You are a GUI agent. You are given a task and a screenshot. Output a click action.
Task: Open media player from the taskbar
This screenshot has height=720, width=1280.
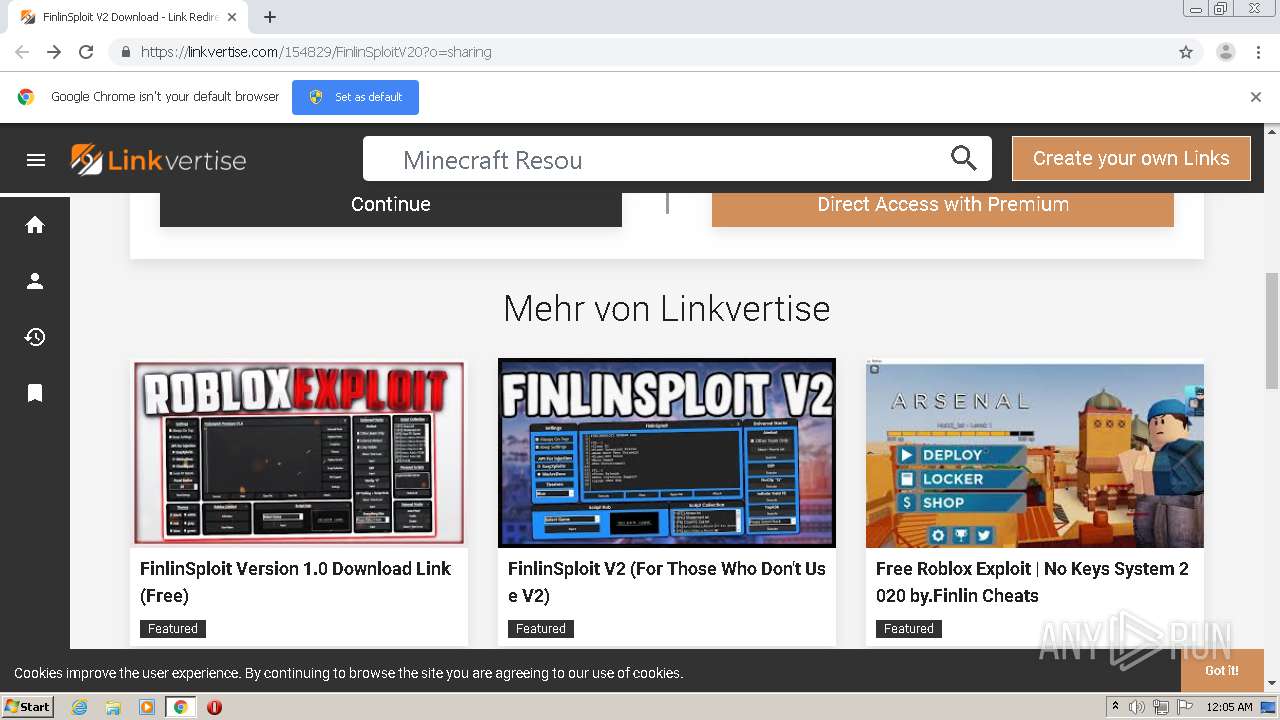click(x=147, y=707)
